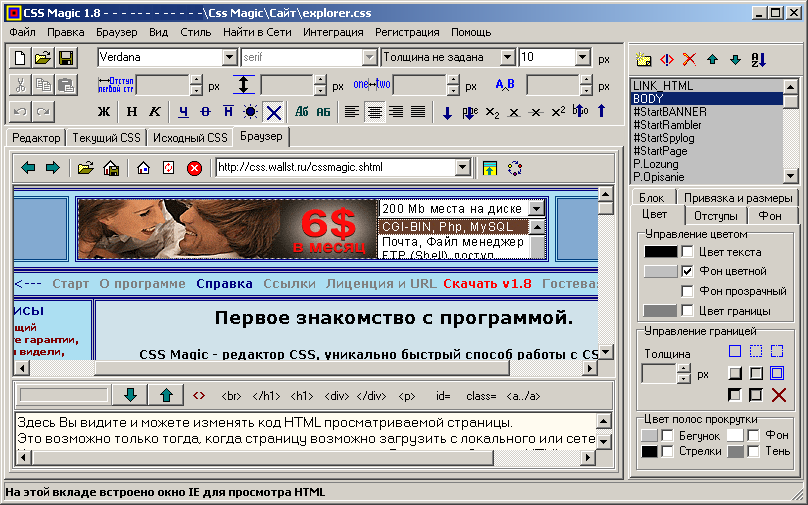The height and width of the screenshot is (505, 808).
Task: Click the Скачать v1.8 download link
Action: 487,284
